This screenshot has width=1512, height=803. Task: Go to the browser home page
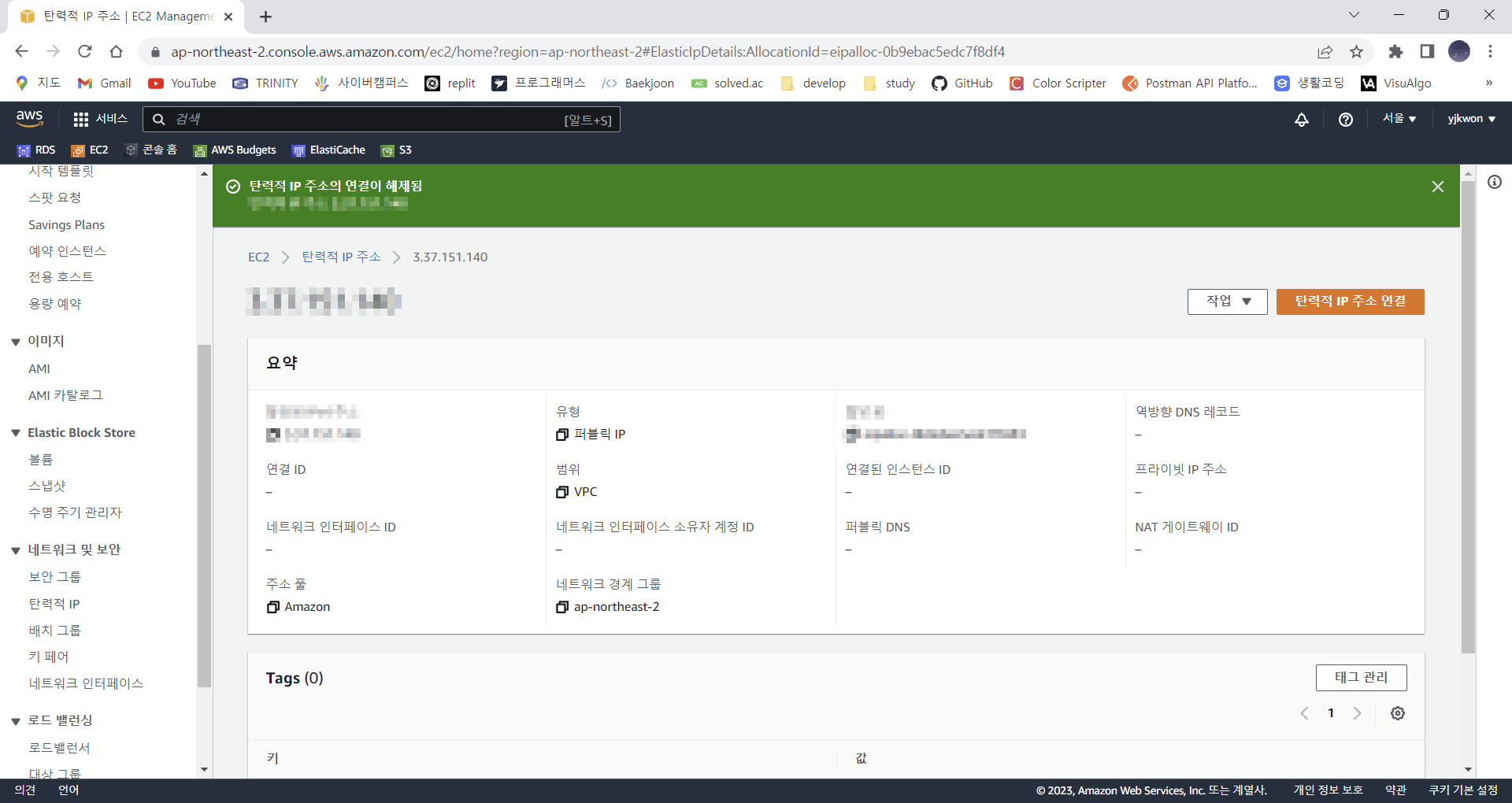click(x=117, y=51)
